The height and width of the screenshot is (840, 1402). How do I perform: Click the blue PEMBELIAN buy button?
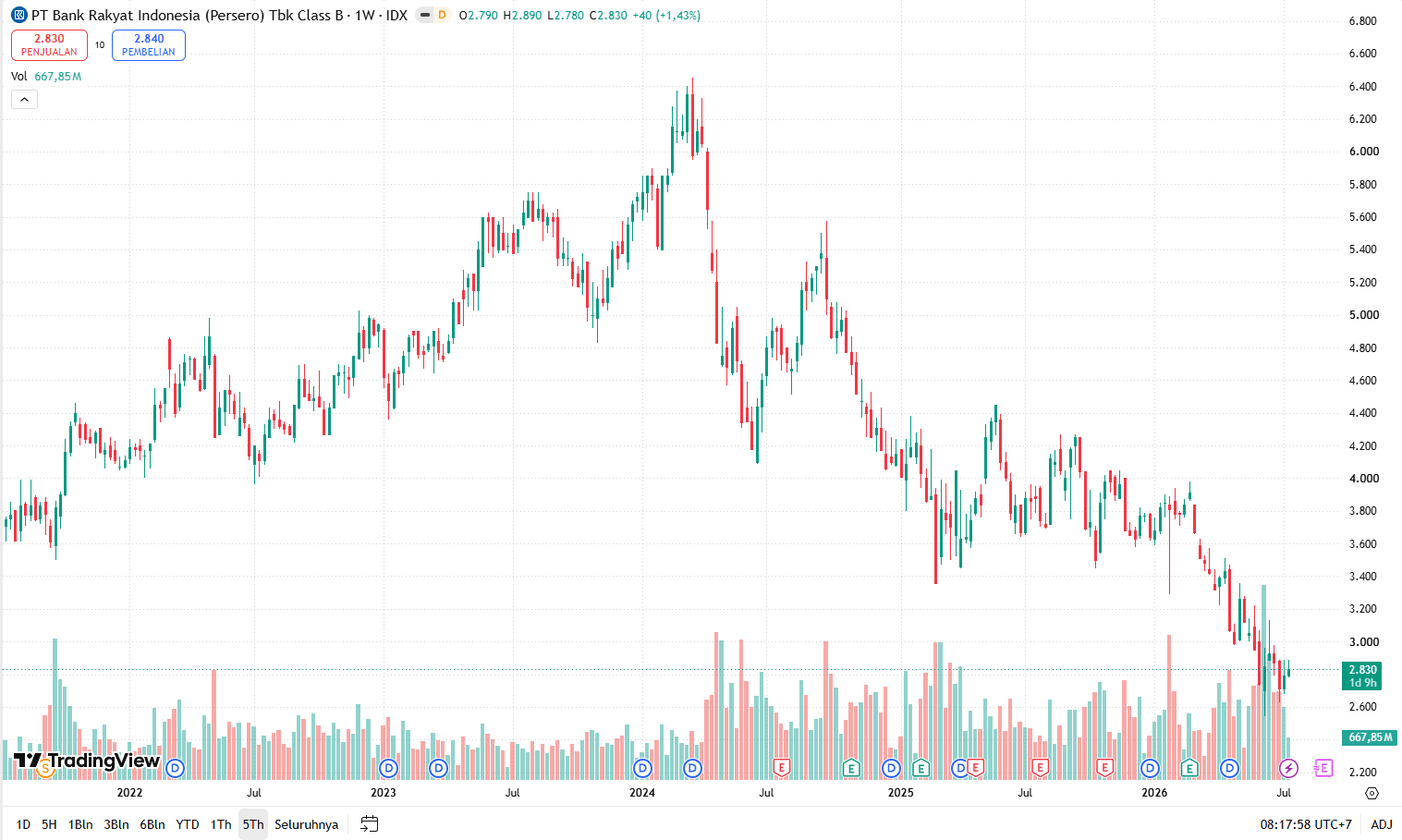149,45
